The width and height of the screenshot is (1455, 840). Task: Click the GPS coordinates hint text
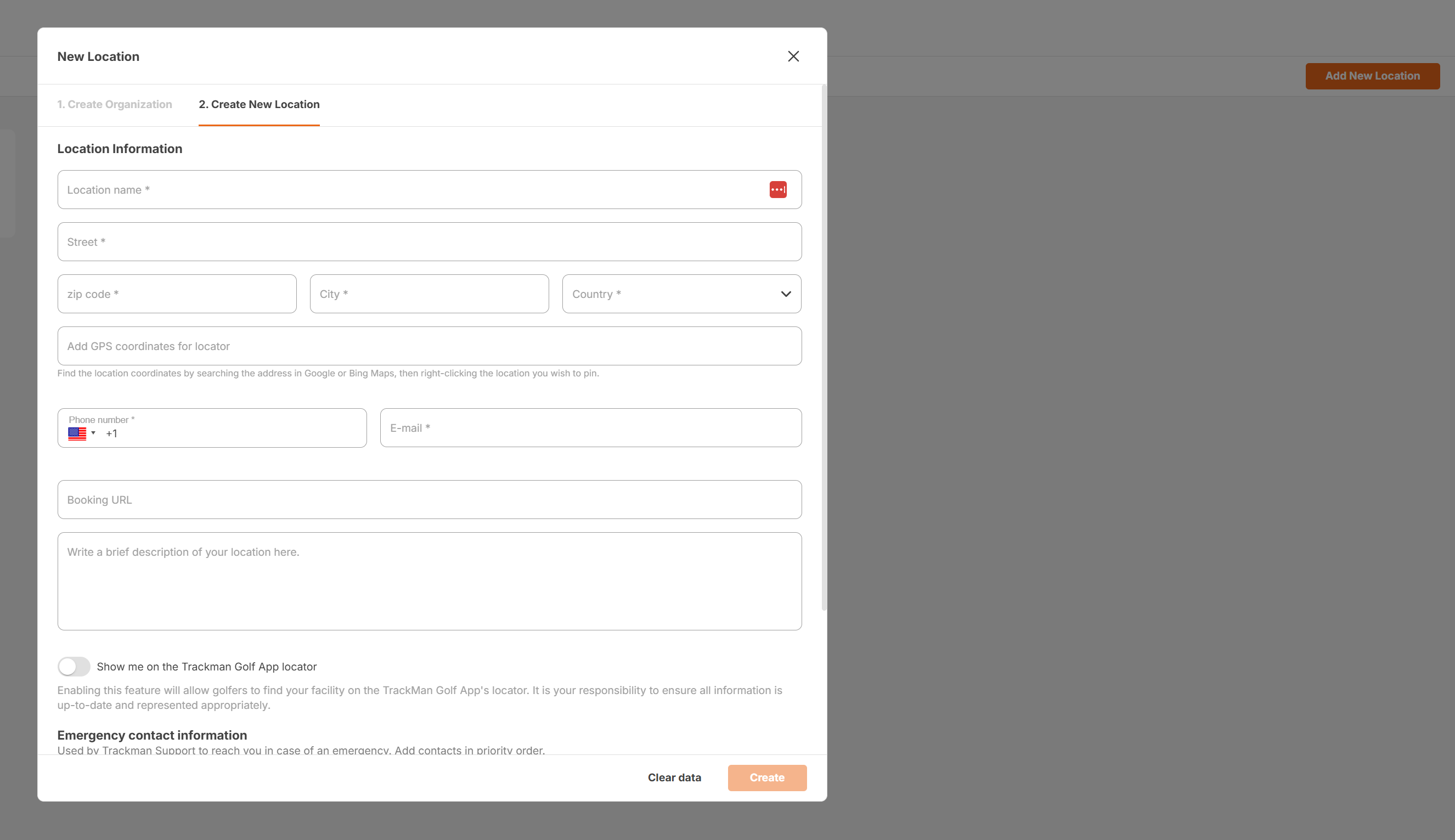point(328,373)
